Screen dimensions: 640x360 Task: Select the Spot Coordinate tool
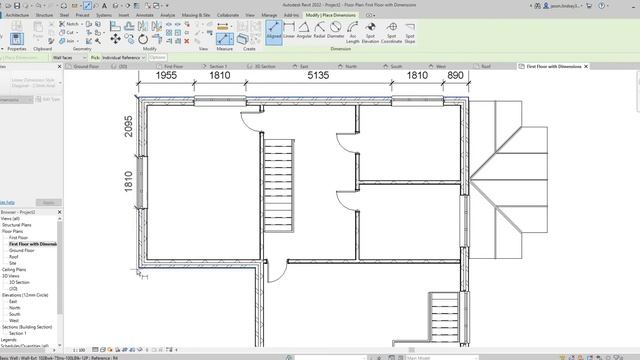point(391,32)
